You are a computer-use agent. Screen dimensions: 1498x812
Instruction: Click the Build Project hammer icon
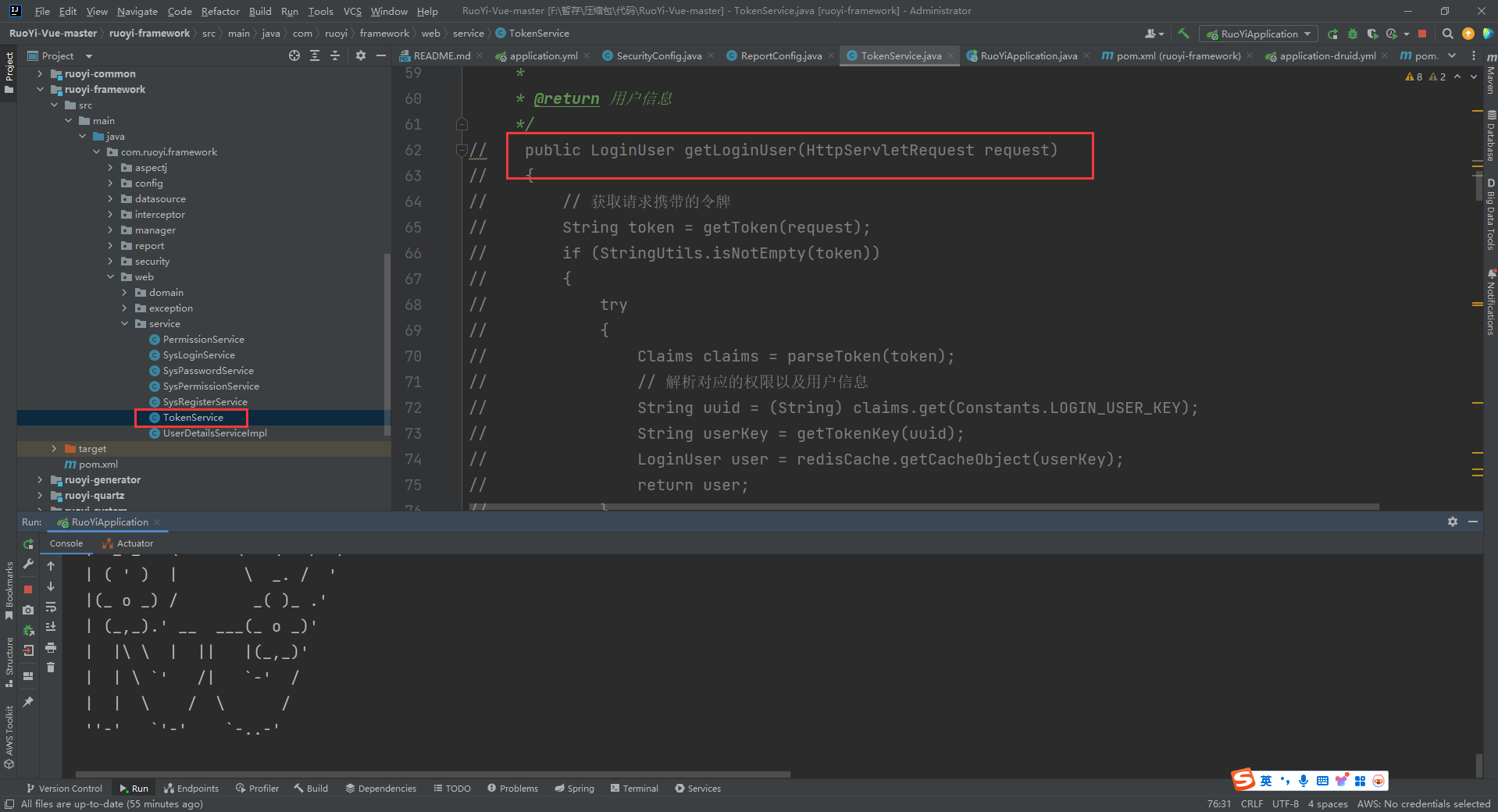pyautogui.click(x=1183, y=34)
